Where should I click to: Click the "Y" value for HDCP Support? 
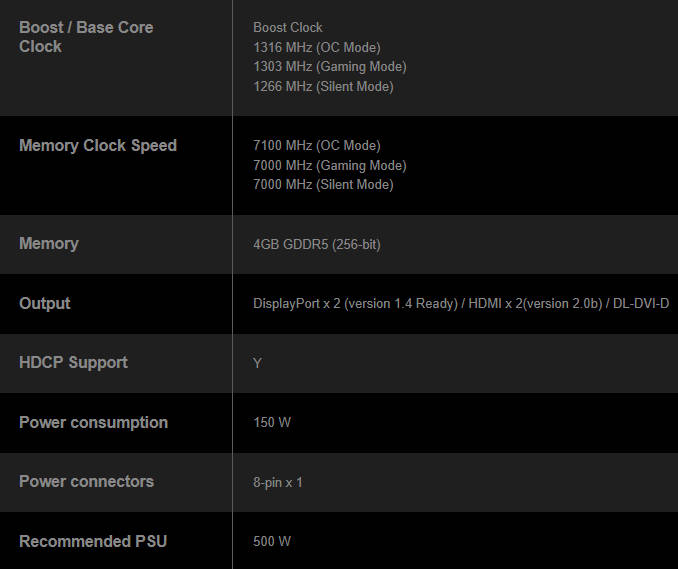(x=257, y=363)
